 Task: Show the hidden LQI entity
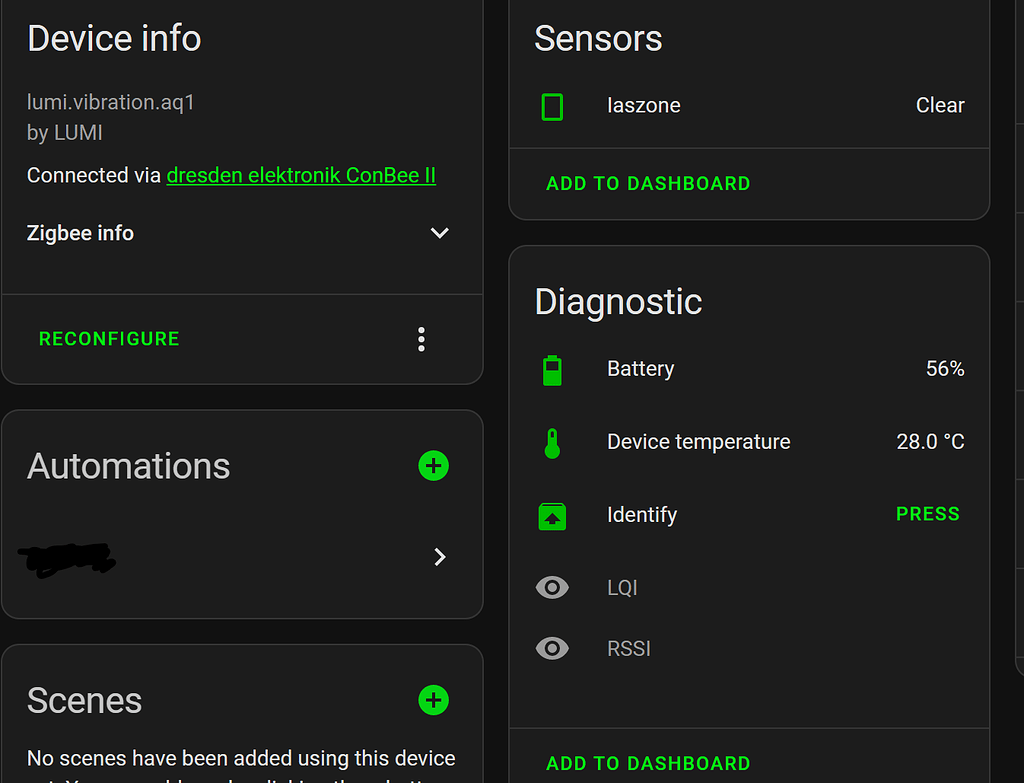[552, 588]
